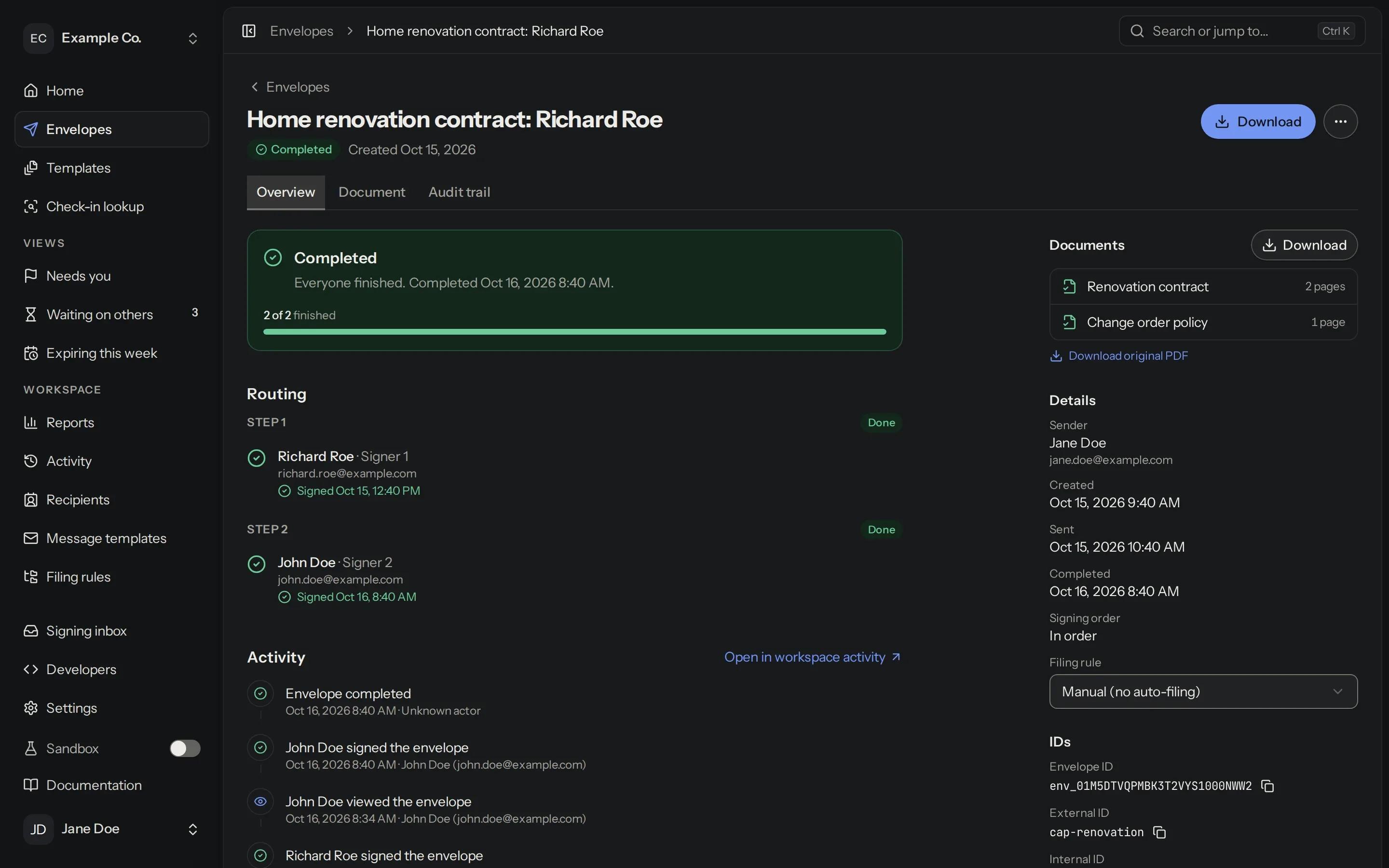Open Filing rule dropdown

point(1203,691)
